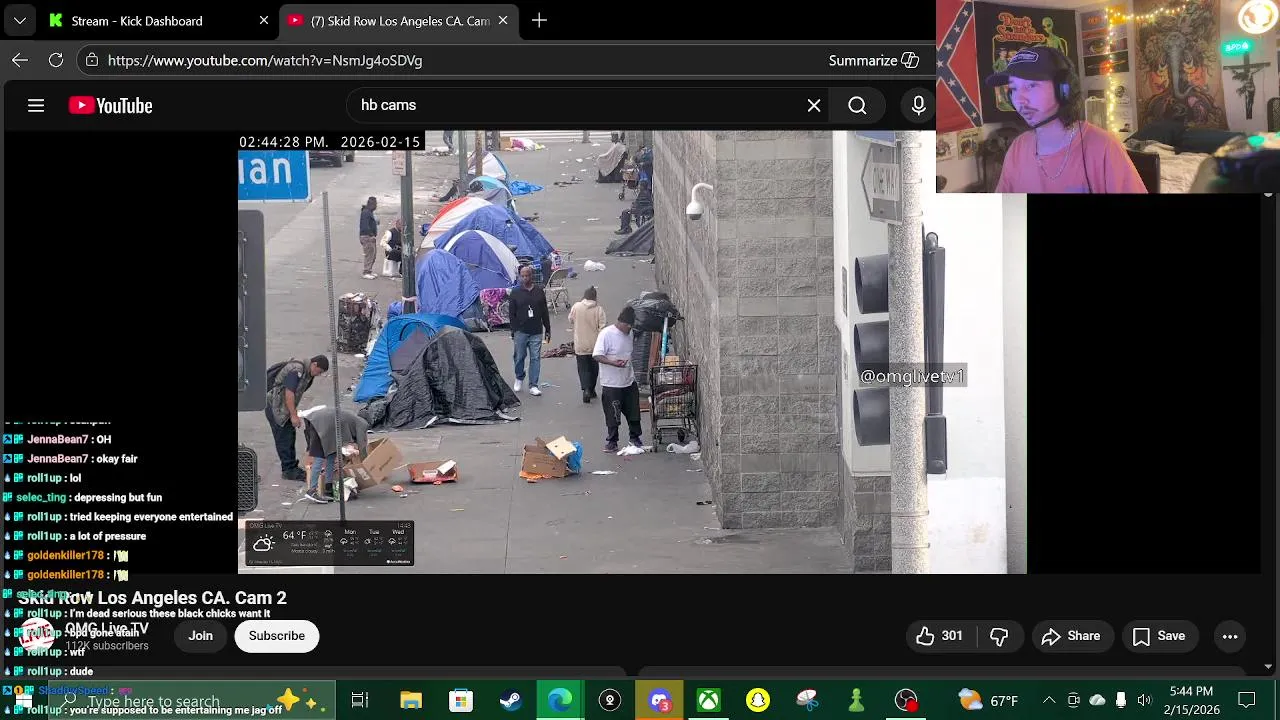View site information icon in address bar
Image resolution: width=1280 pixels, height=720 pixels.
coord(92,60)
